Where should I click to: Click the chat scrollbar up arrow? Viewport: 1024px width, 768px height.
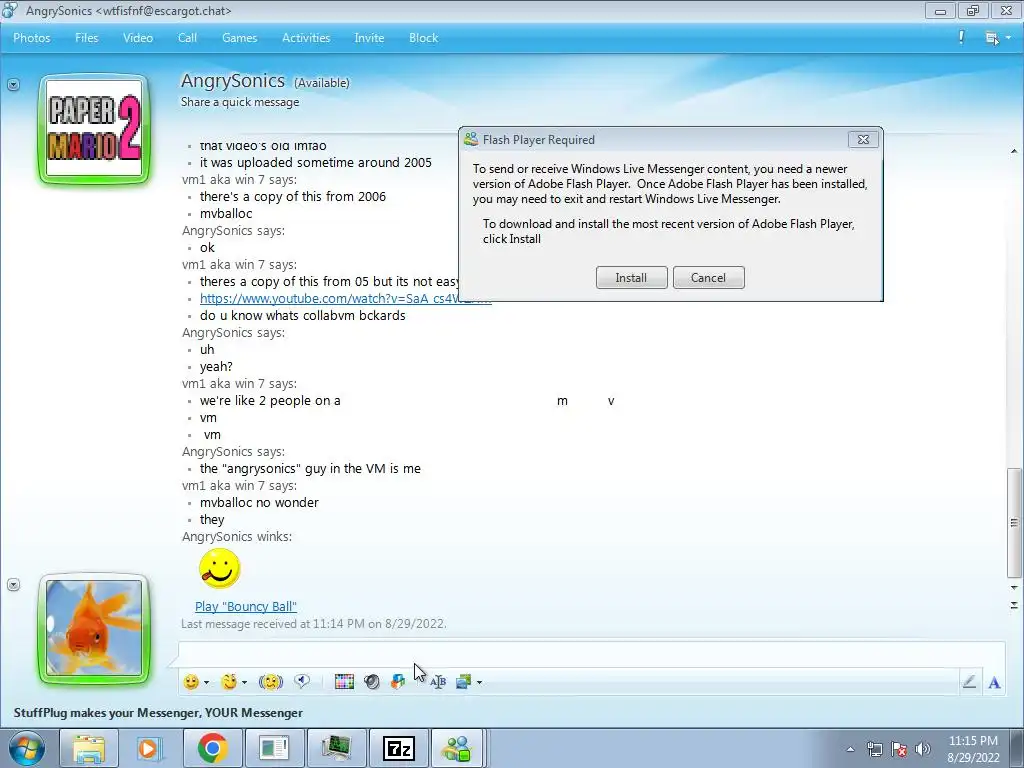(x=1014, y=152)
